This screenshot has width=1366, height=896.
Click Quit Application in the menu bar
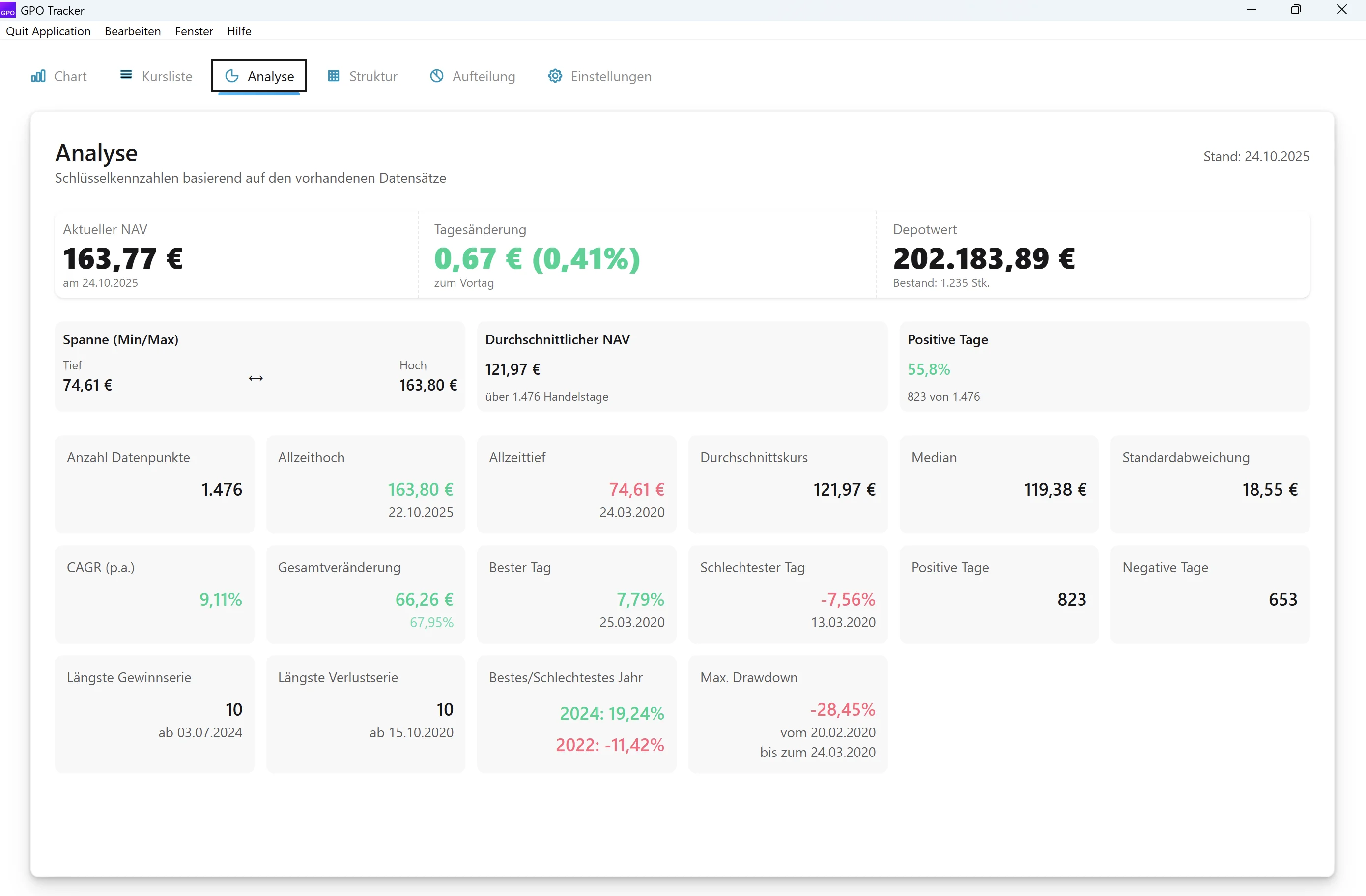click(48, 31)
